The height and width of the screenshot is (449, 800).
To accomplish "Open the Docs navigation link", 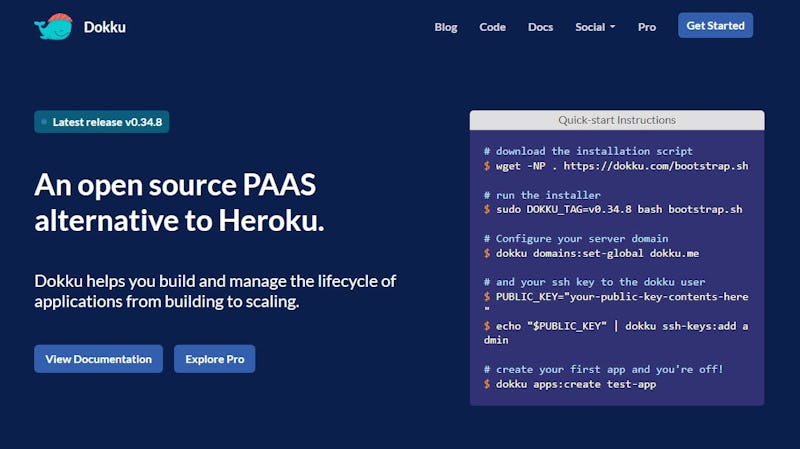I will pos(540,27).
